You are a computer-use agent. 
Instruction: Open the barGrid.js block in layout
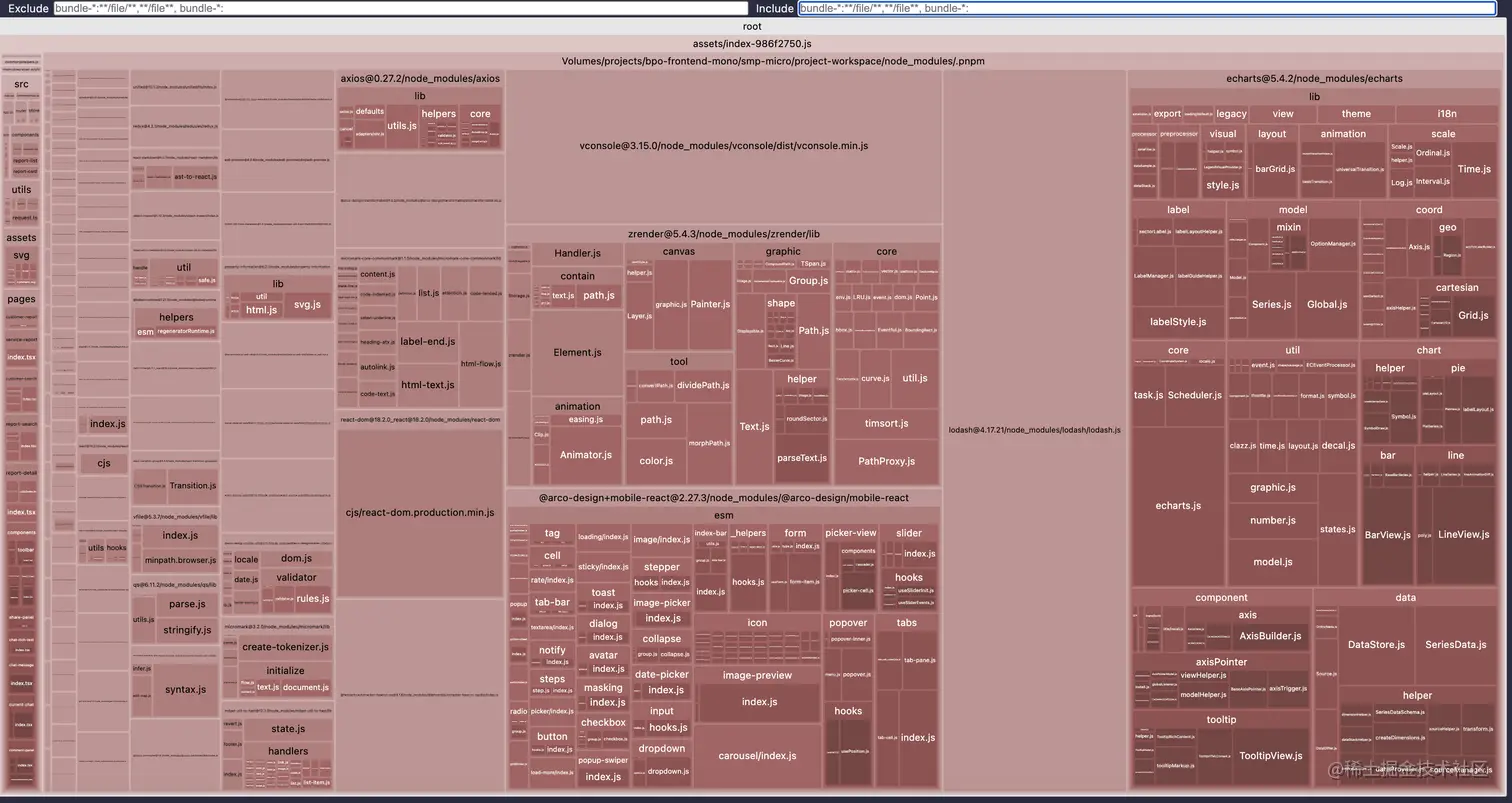coord(1275,169)
